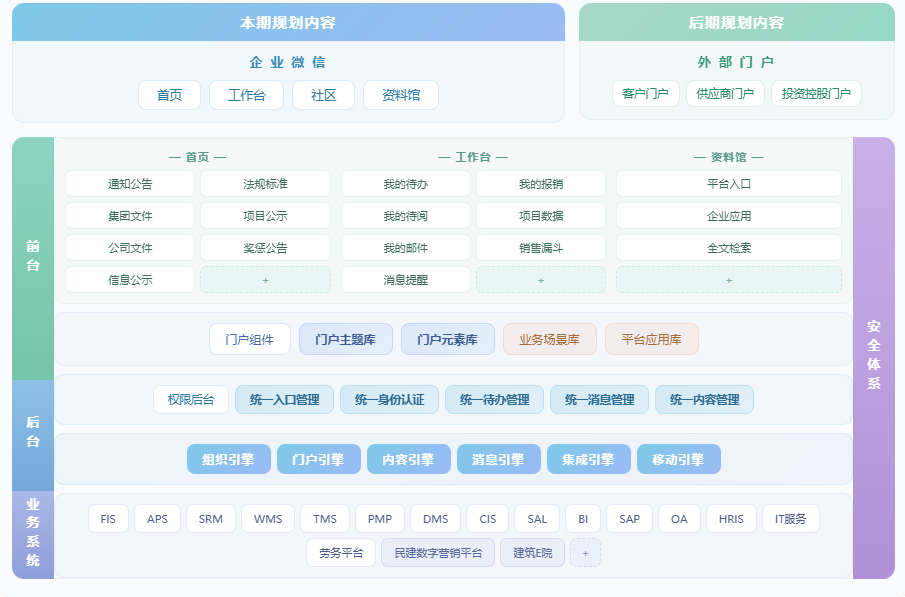Click the 法规标准 card

click(265, 184)
